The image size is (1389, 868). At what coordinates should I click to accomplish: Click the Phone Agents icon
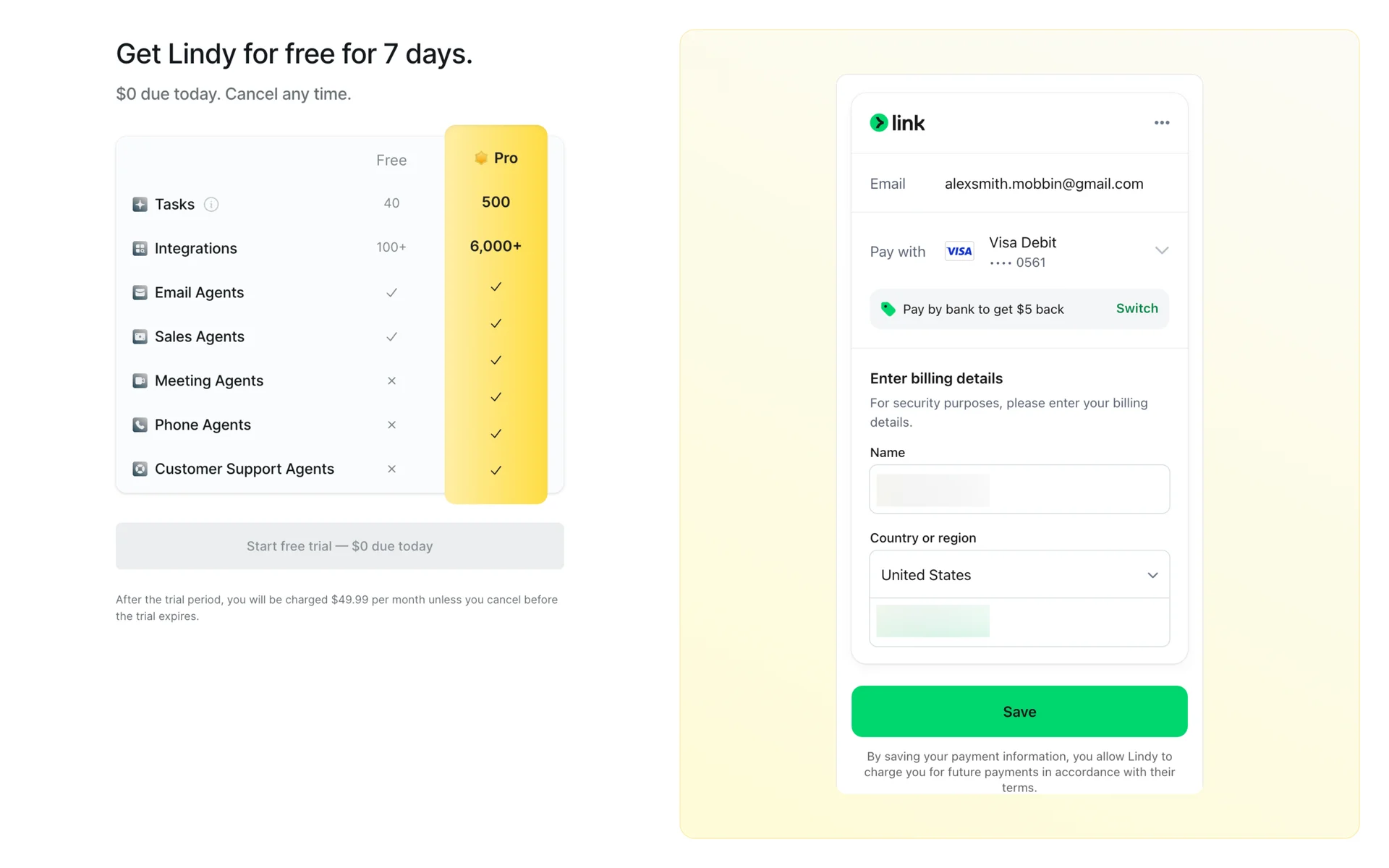(x=140, y=425)
